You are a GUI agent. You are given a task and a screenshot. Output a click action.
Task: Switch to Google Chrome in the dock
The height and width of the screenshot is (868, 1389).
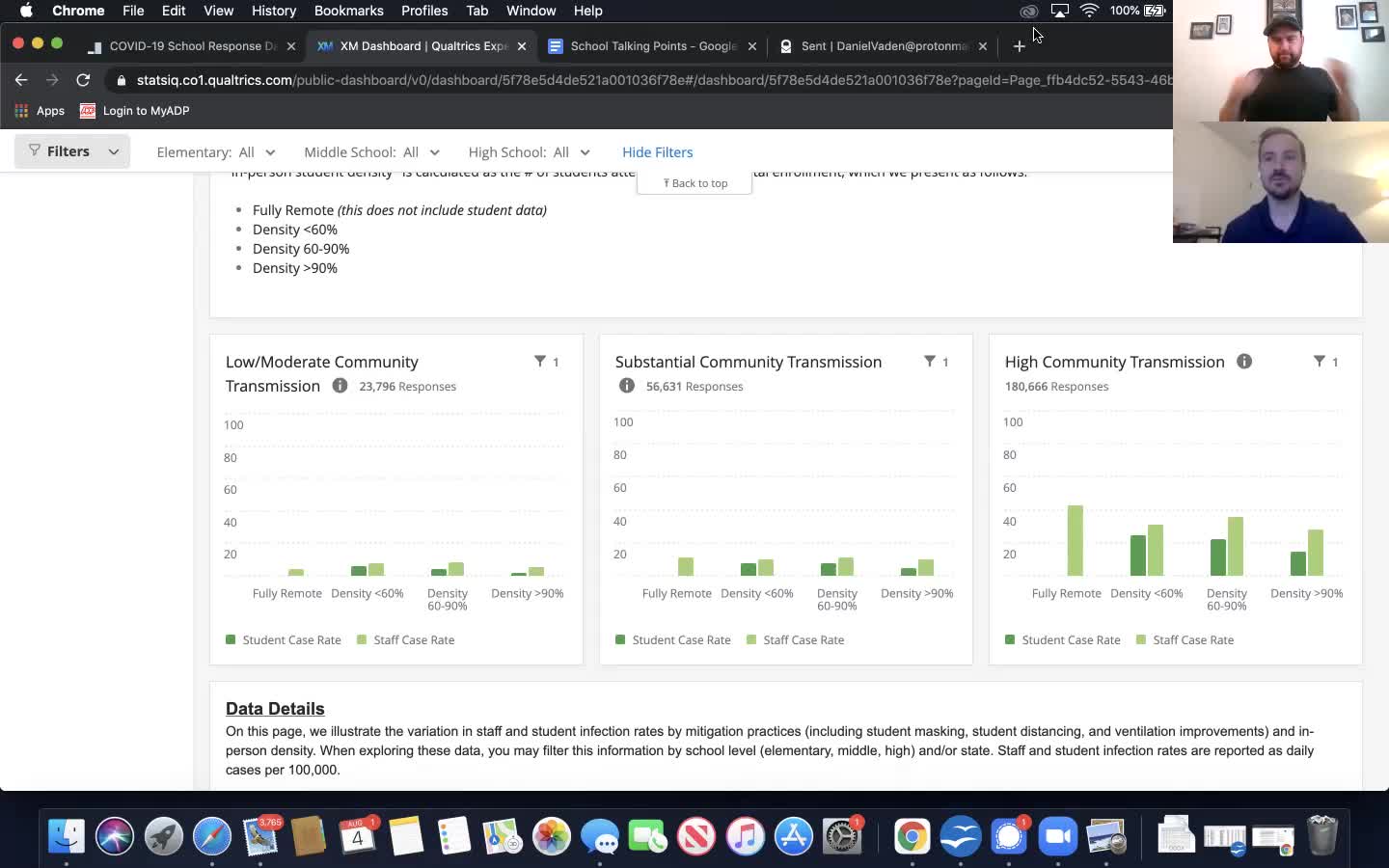tap(912, 836)
